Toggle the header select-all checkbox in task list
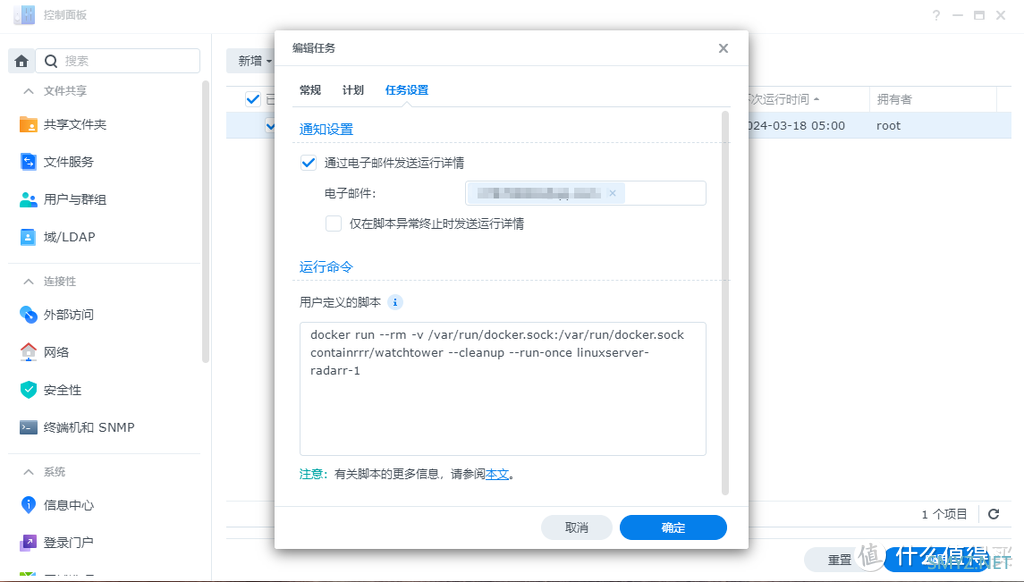Image resolution: width=1024 pixels, height=582 pixels. (x=252, y=99)
